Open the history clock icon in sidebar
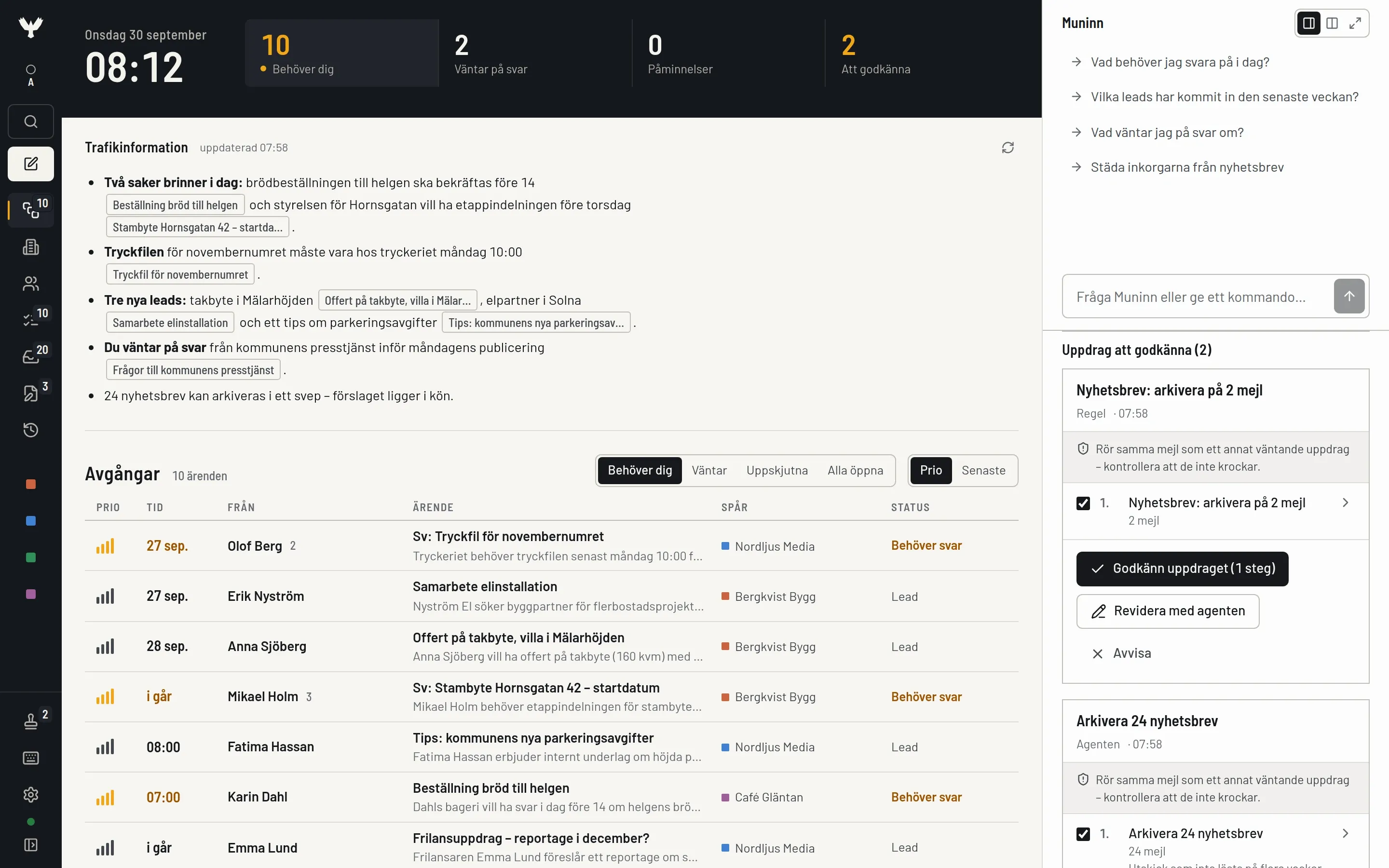Viewport: 1389px width, 868px height. tap(30, 429)
